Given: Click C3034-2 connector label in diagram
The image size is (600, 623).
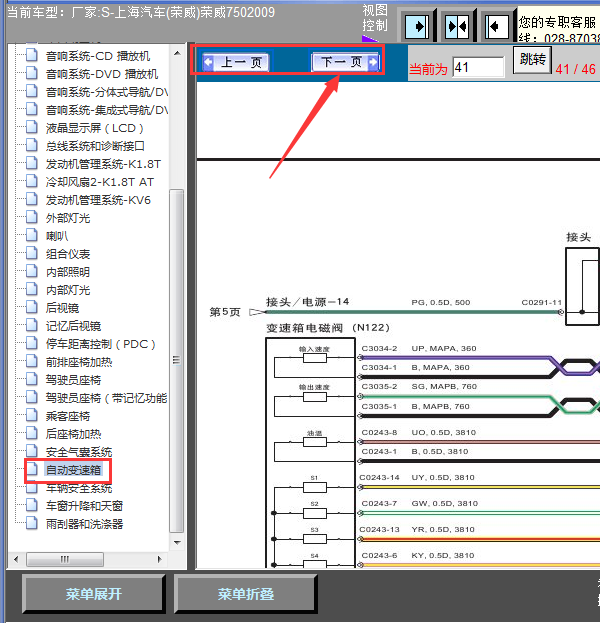Looking at the screenshot, I should pyautogui.click(x=379, y=348).
